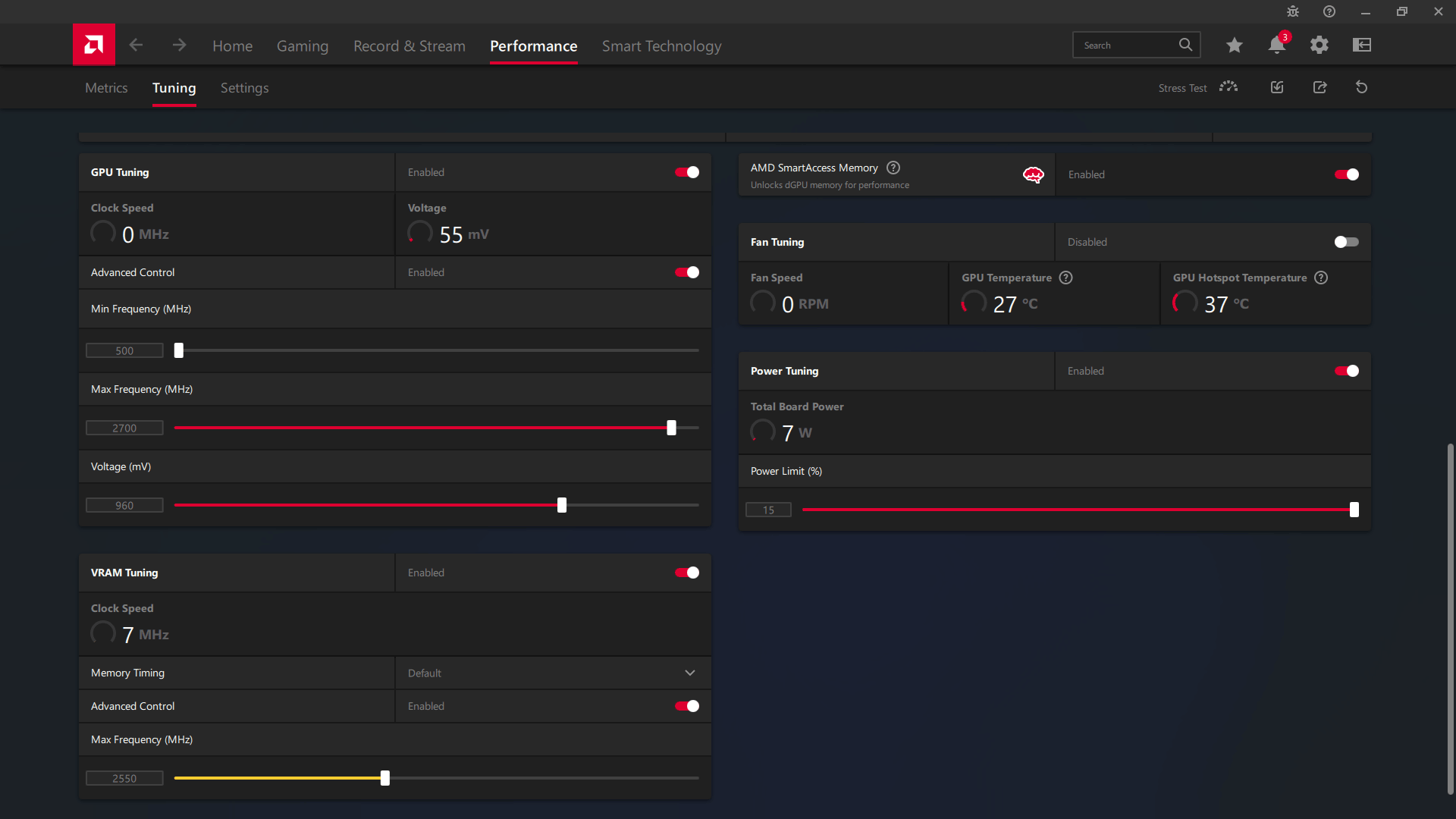Open settings gear icon
Image resolution: width=1456 pixels, height=819 pixels.
[x=1319, y=45]
